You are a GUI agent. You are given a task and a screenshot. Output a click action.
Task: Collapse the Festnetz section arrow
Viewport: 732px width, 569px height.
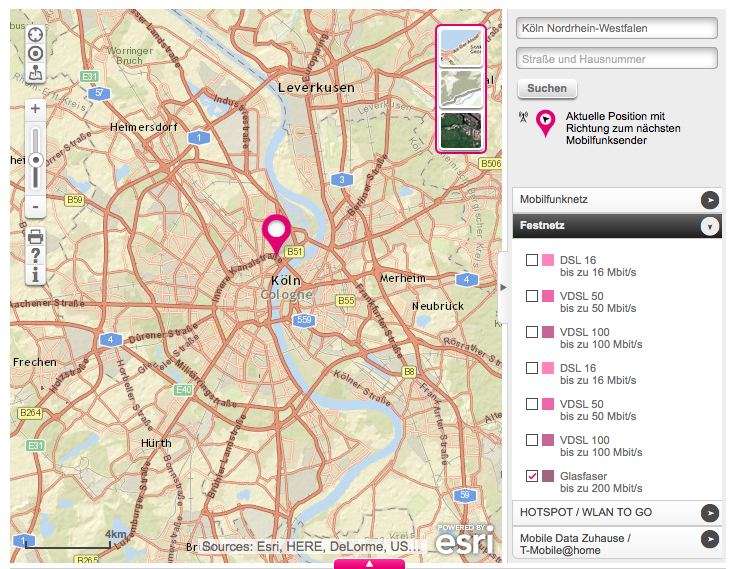point(710,226)
